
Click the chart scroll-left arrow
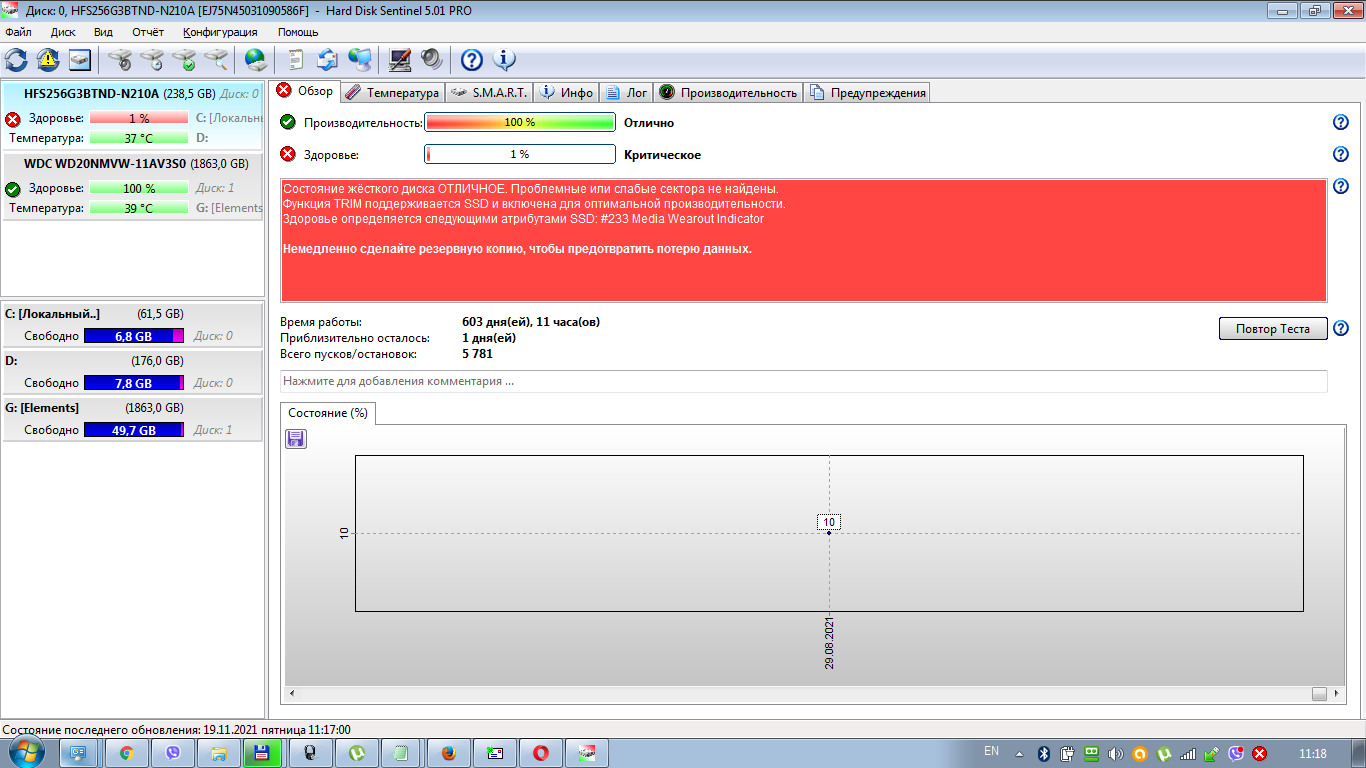coord(292,693)
